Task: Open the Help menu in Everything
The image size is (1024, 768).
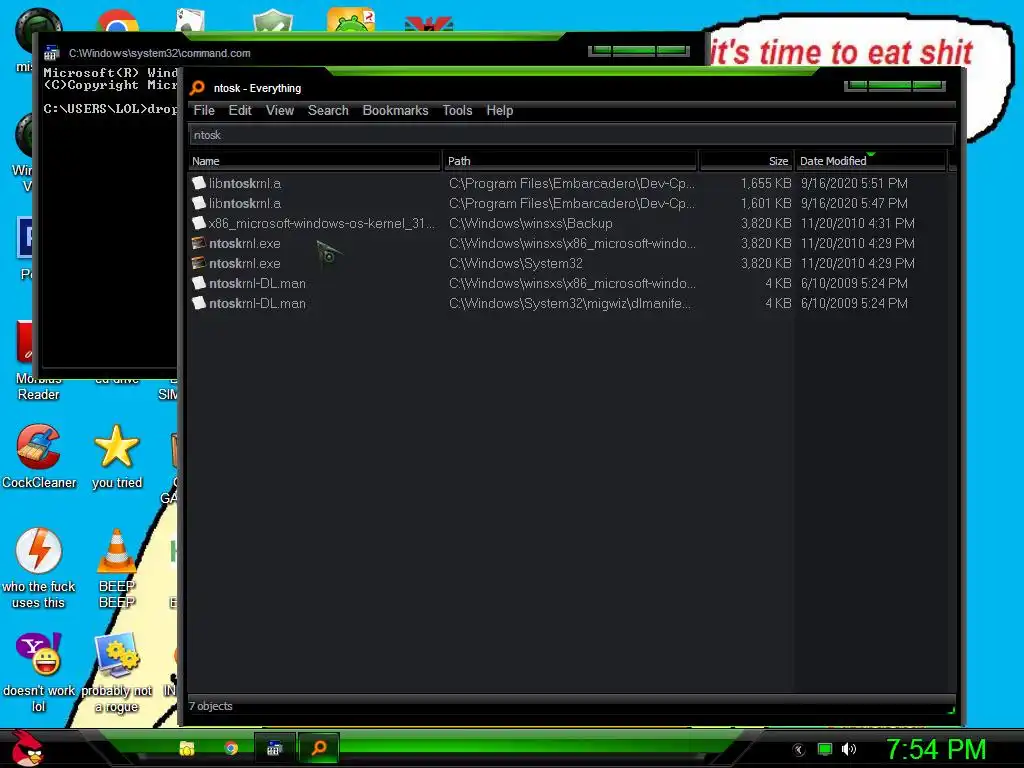Action: coord(500,110)
